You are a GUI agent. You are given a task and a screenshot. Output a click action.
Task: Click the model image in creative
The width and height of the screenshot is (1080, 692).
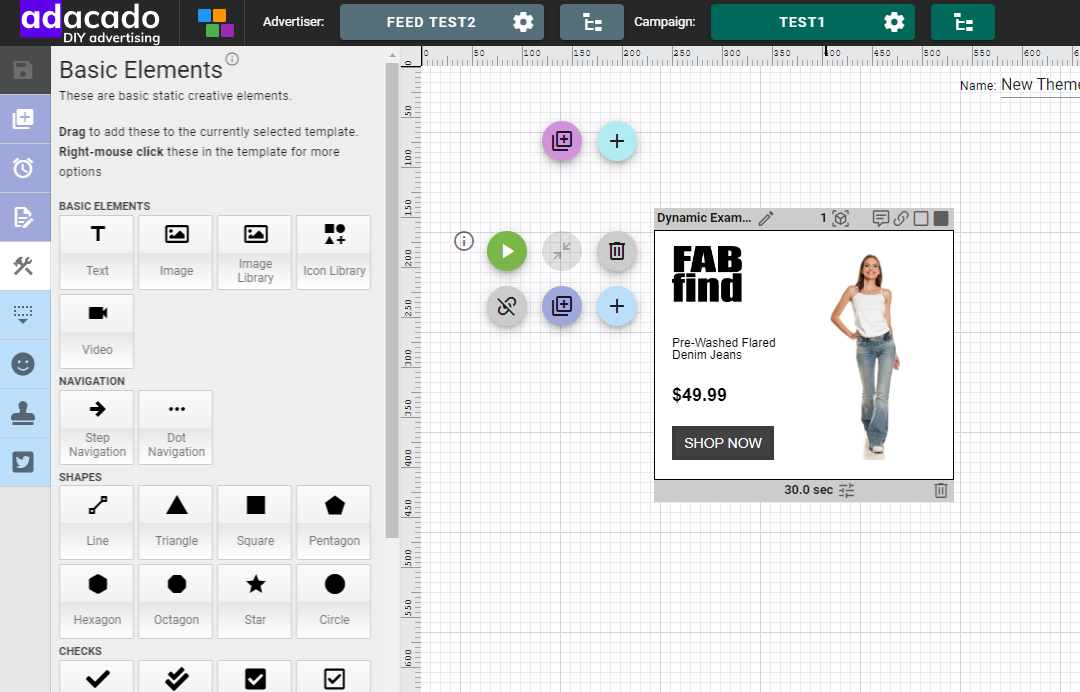(866, 356)
